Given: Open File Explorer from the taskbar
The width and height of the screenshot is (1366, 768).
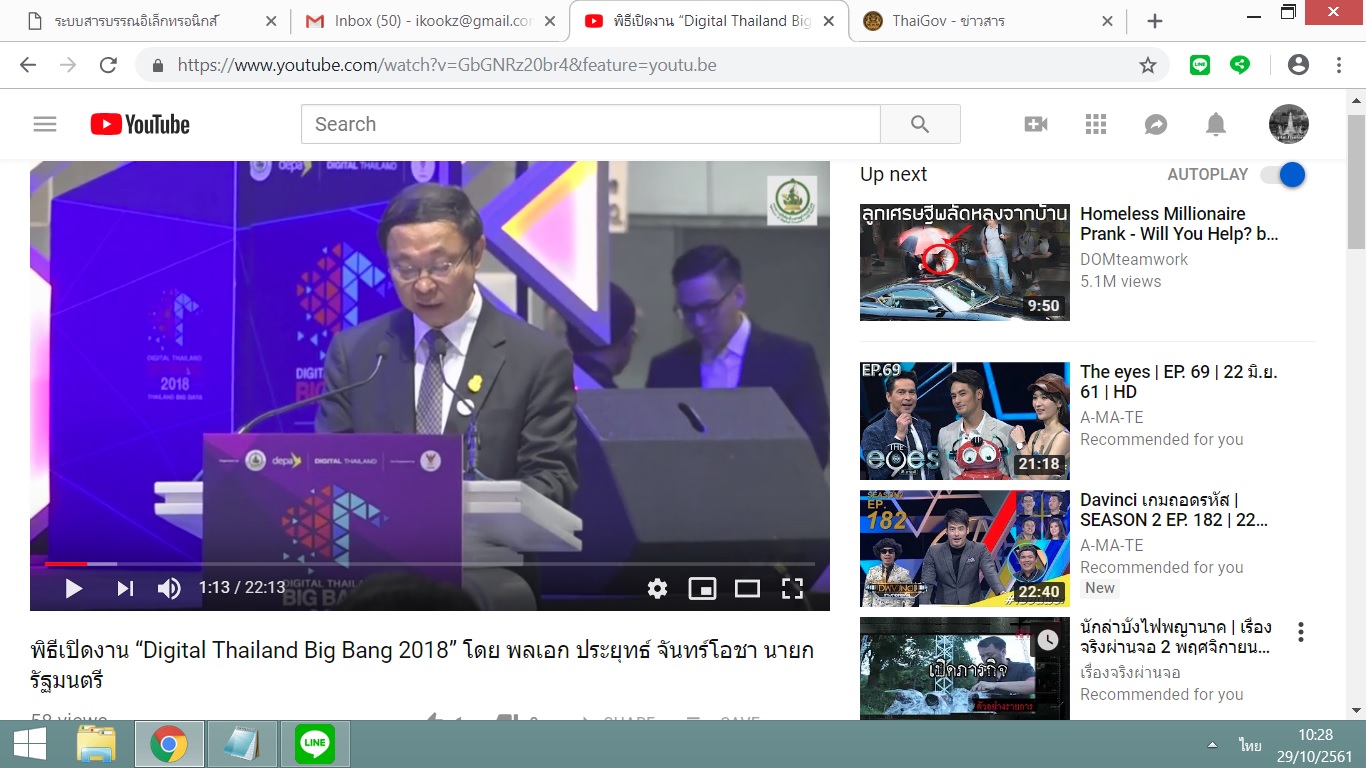Looking at the screenshot, I should tap(96, 744).
